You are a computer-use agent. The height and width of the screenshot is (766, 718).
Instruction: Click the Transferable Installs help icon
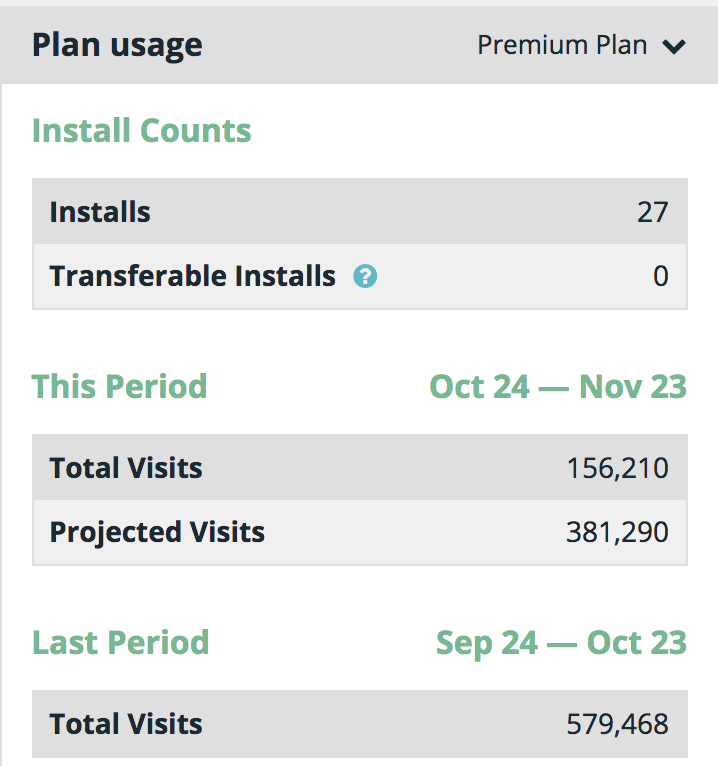tap(365, 277)
